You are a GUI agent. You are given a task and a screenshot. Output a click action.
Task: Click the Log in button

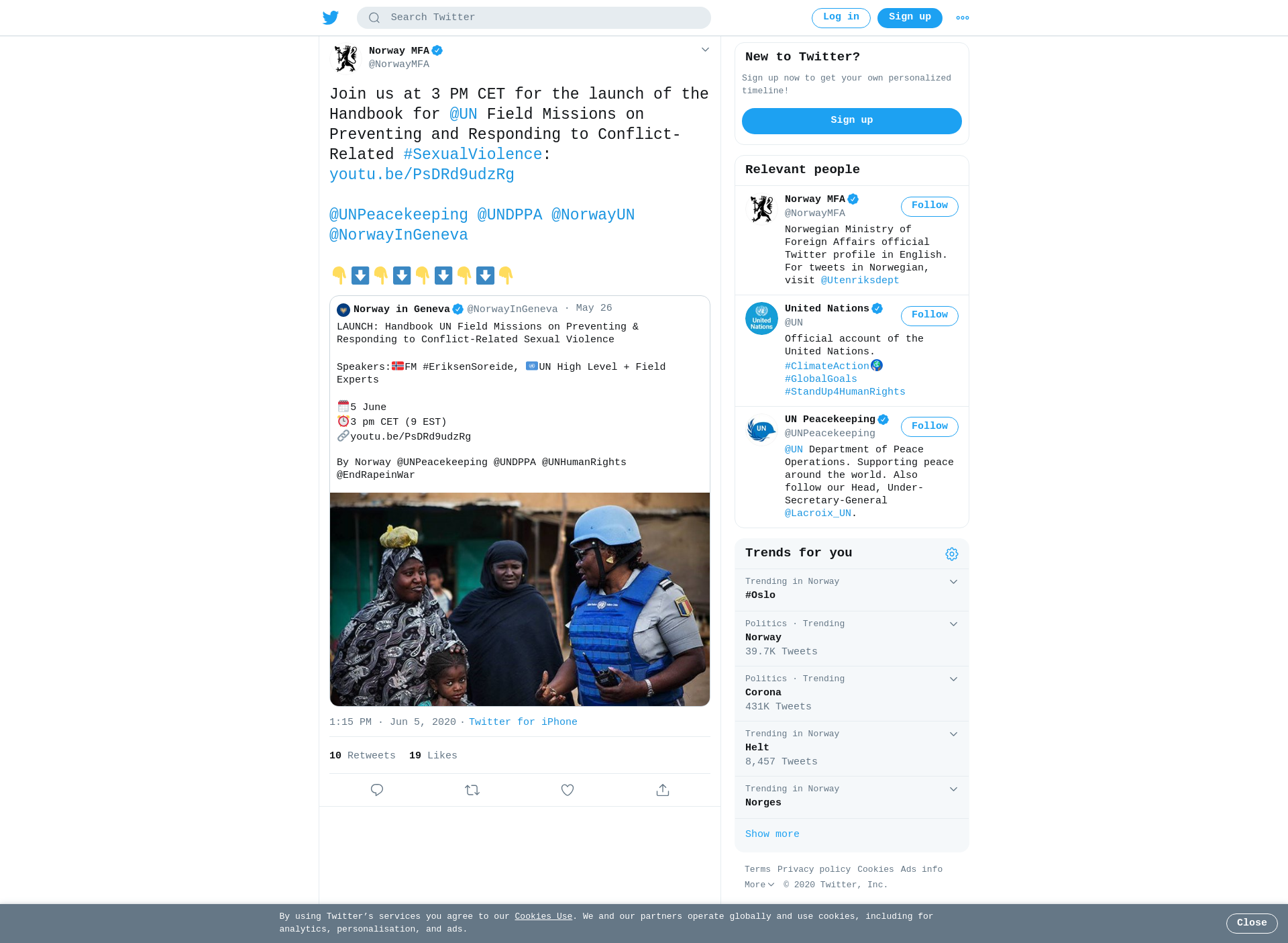[841, 18]
